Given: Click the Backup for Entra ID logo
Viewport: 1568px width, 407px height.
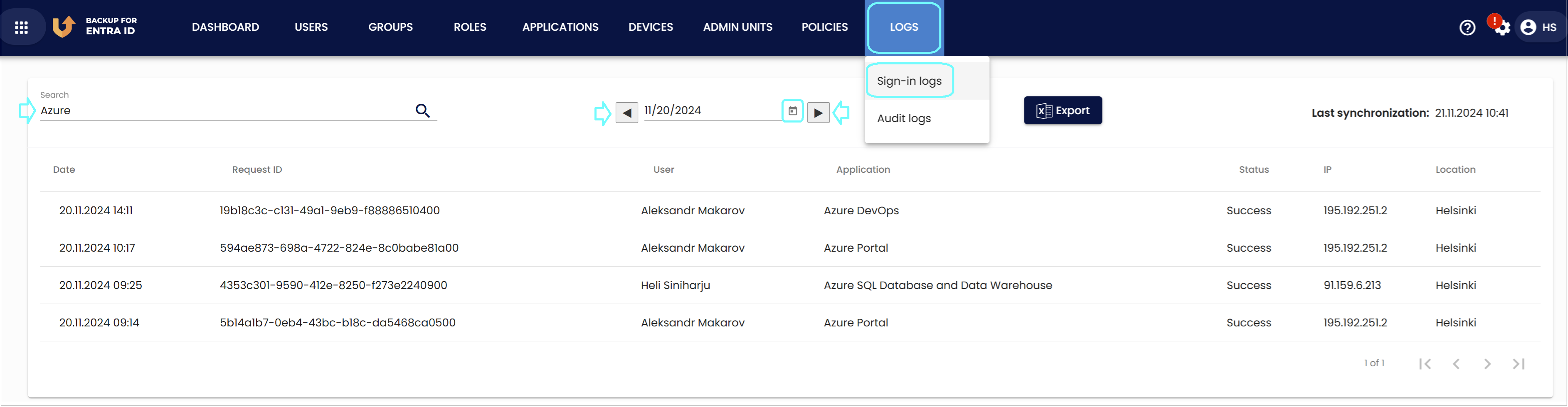Looking at the screenshot, I should (94, 26).
